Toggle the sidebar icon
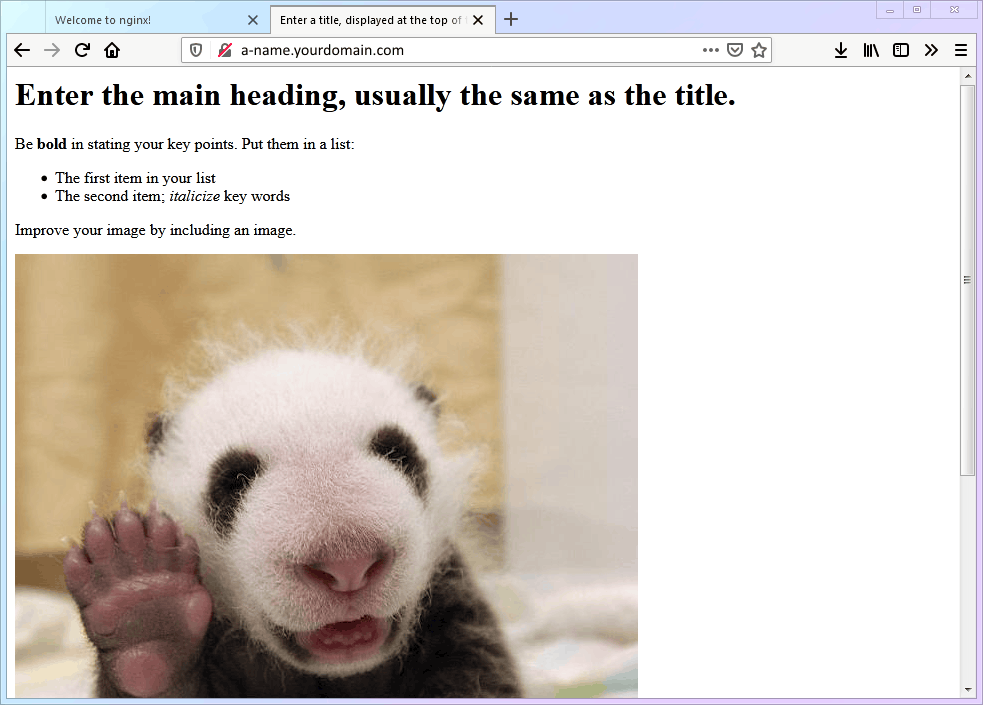 coord(901,50)
